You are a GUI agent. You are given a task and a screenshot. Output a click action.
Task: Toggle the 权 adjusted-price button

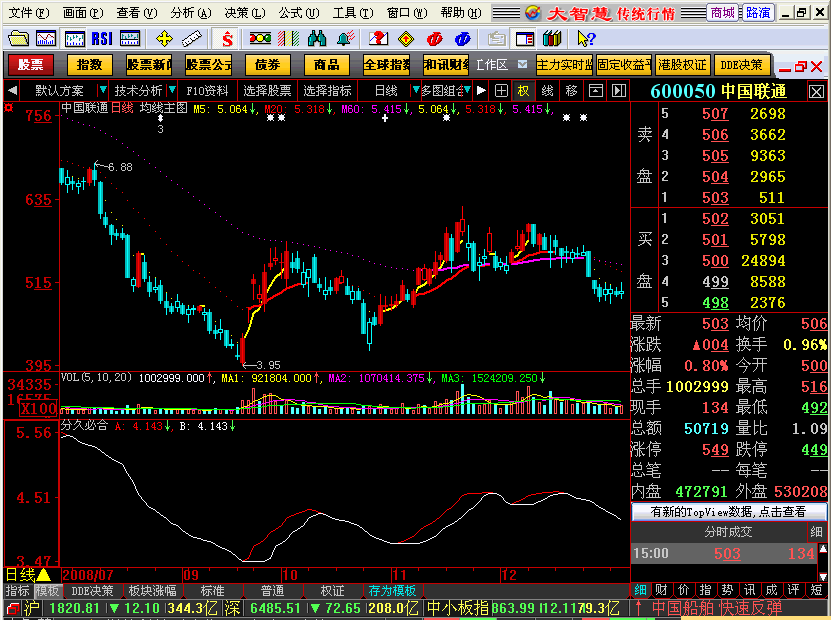[x=523, y=91]
